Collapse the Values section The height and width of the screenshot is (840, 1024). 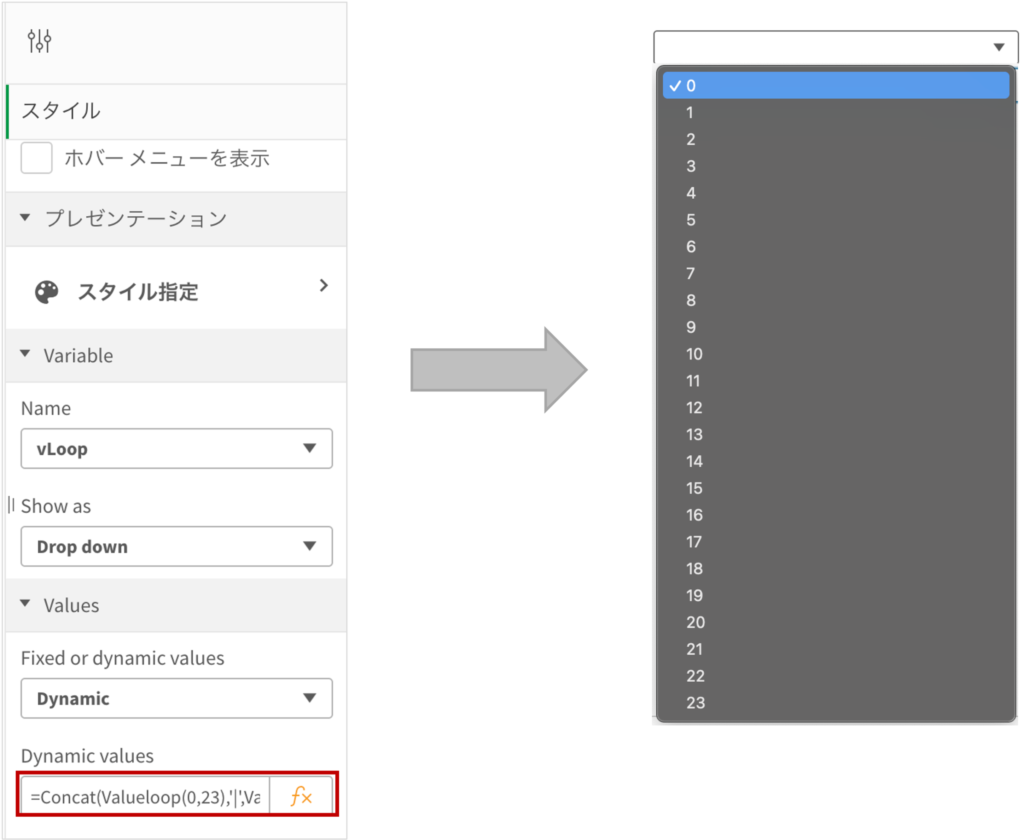tap(26, 605)
